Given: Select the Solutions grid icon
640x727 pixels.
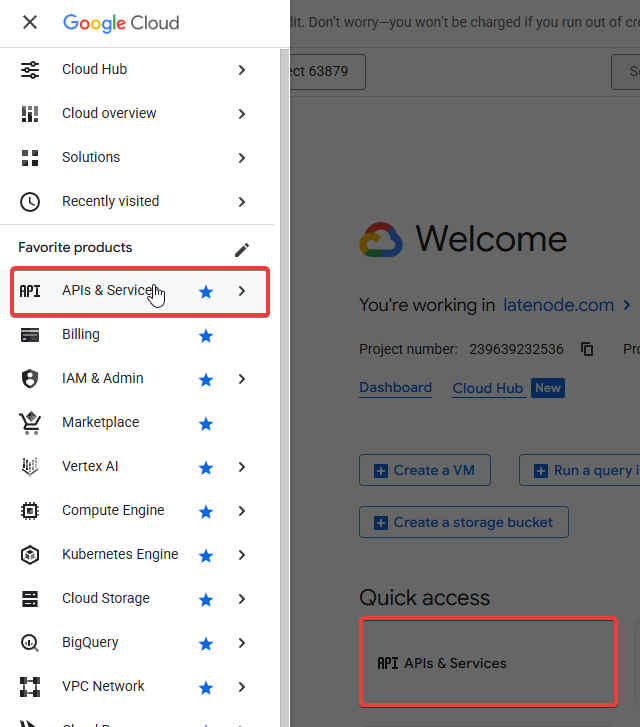Looking at the screenshot, I should tap(30, 158).
